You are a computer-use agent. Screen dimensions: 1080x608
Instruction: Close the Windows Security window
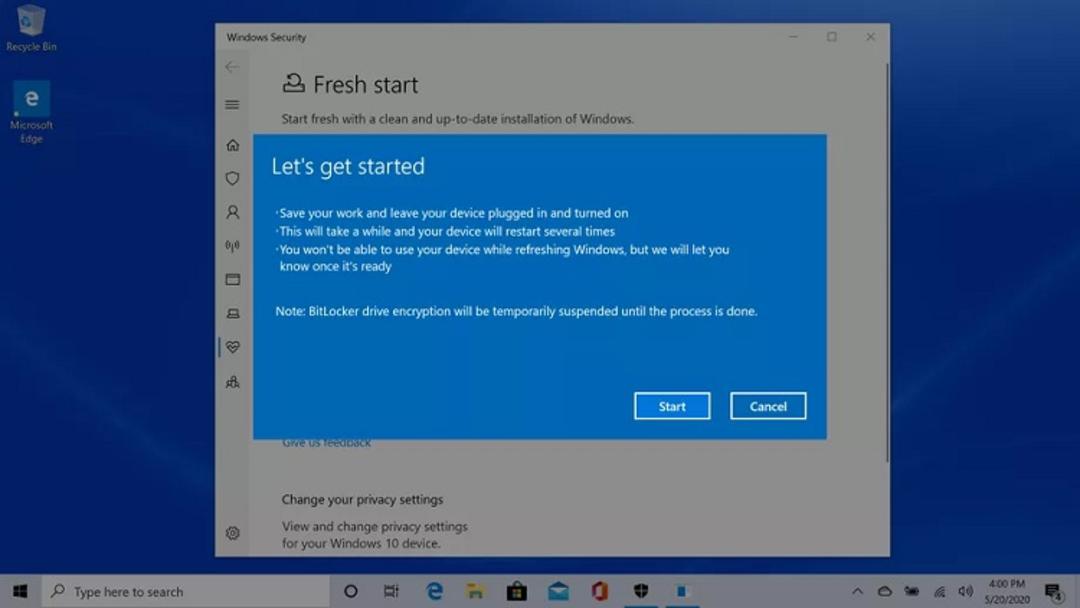tap(871, 36)
